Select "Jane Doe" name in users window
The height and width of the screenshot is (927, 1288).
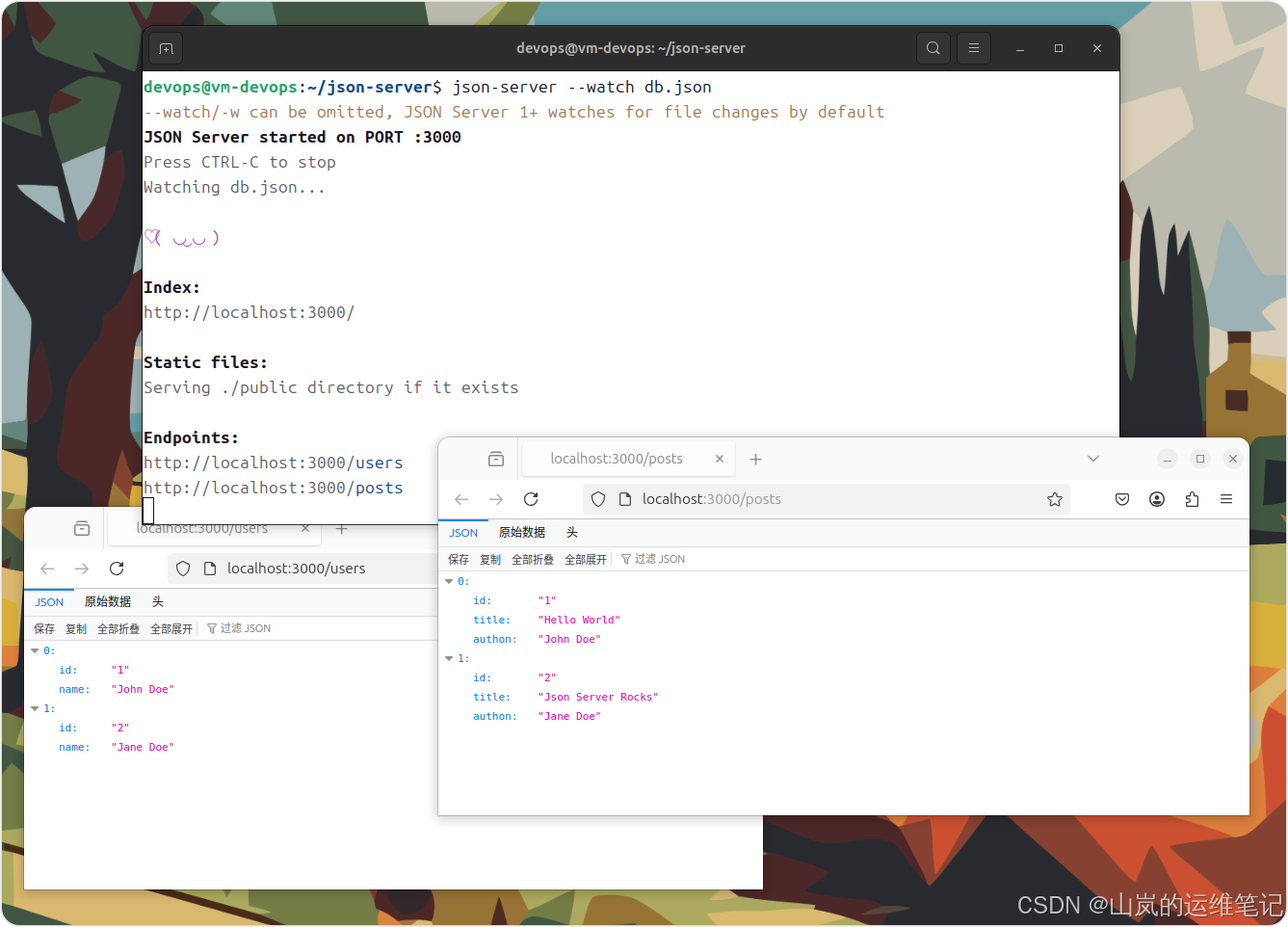[143, 747]
